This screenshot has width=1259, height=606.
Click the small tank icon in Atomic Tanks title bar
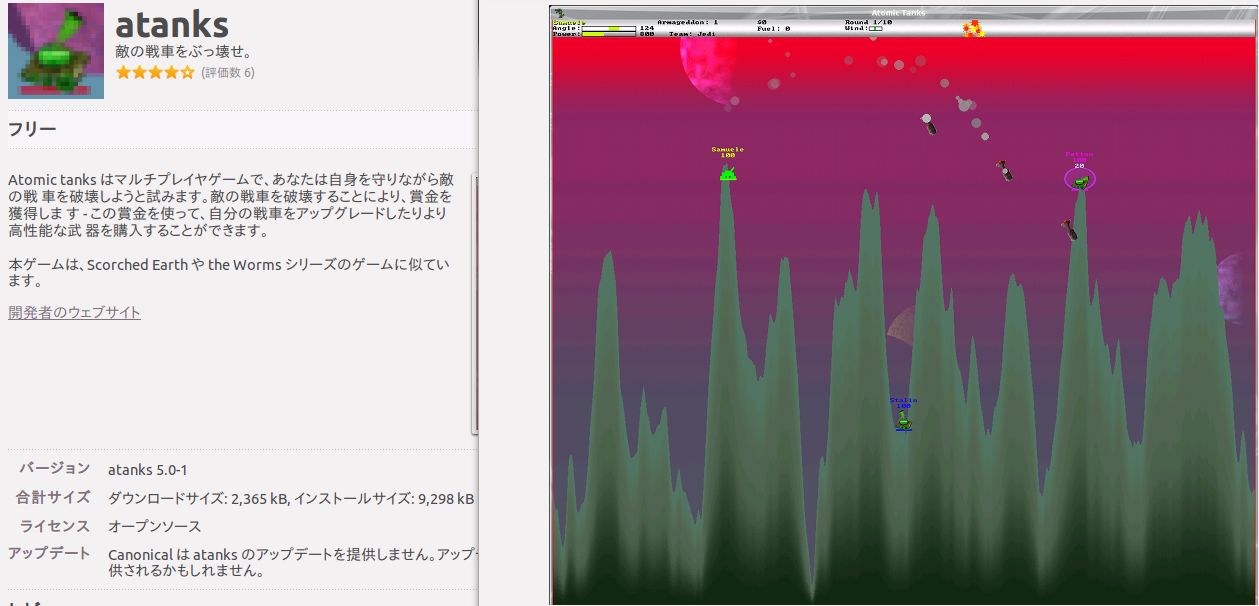pyautogui.click(x=559, y=13)
